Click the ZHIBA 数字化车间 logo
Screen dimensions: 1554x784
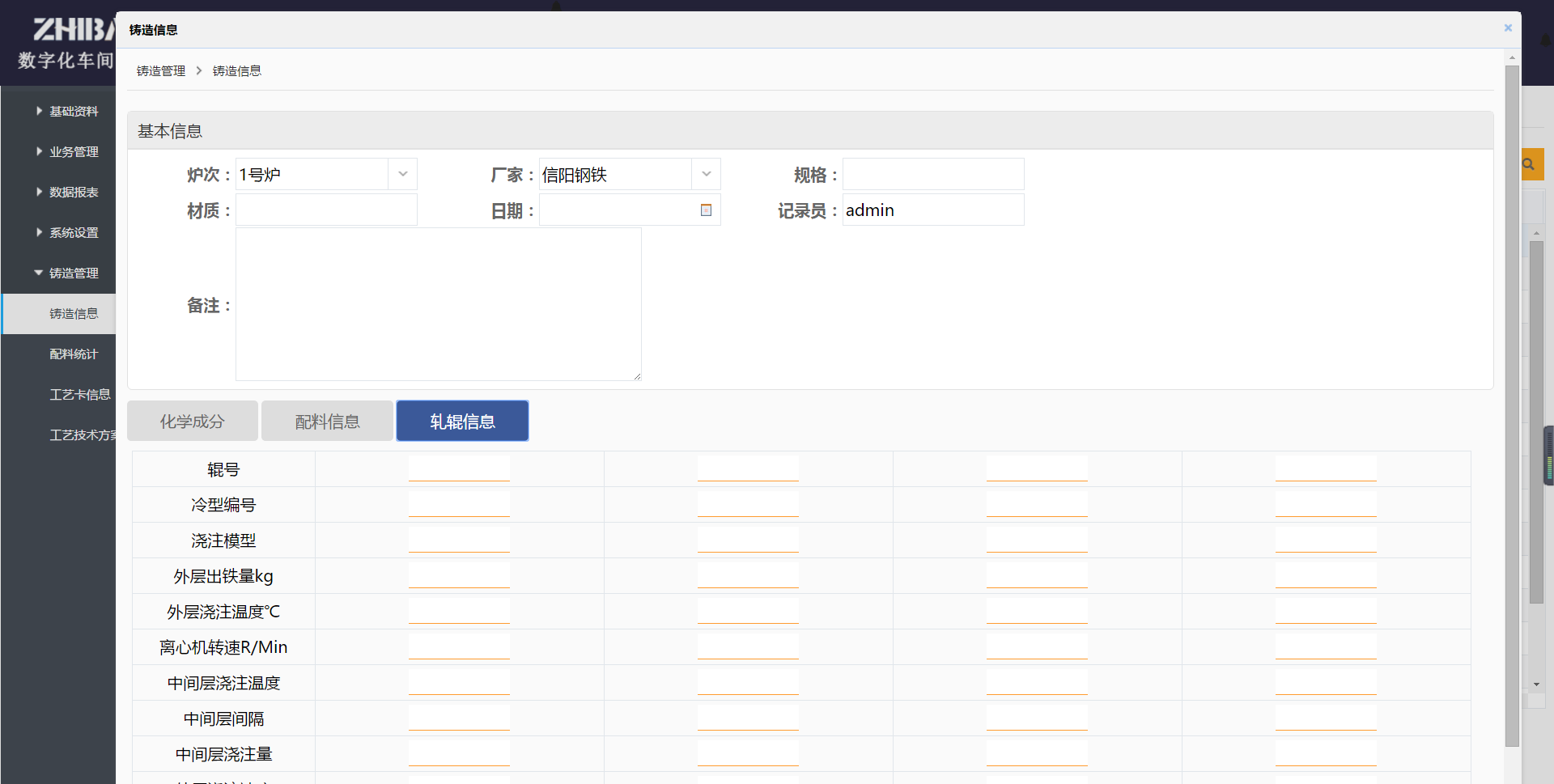pyautogui.click(x=66, y=43)
